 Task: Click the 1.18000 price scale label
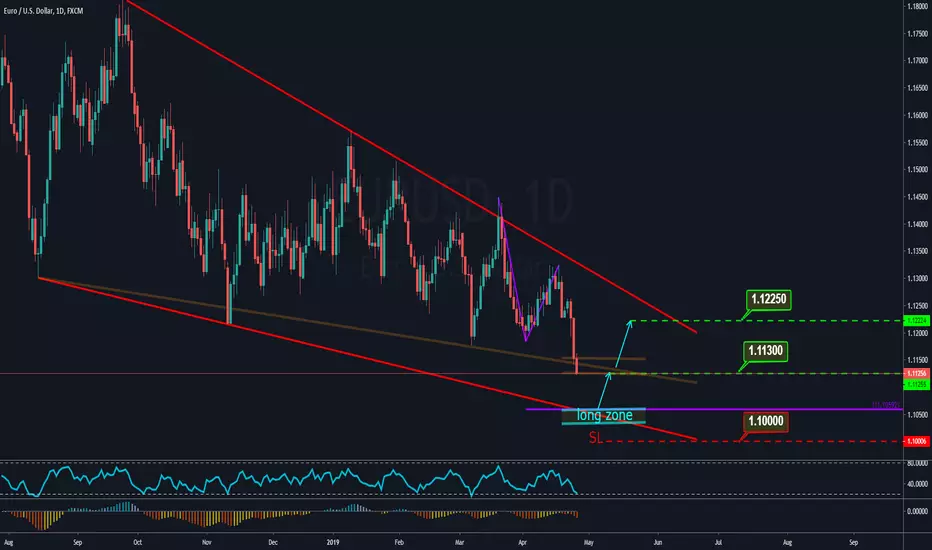click(917, 7)
